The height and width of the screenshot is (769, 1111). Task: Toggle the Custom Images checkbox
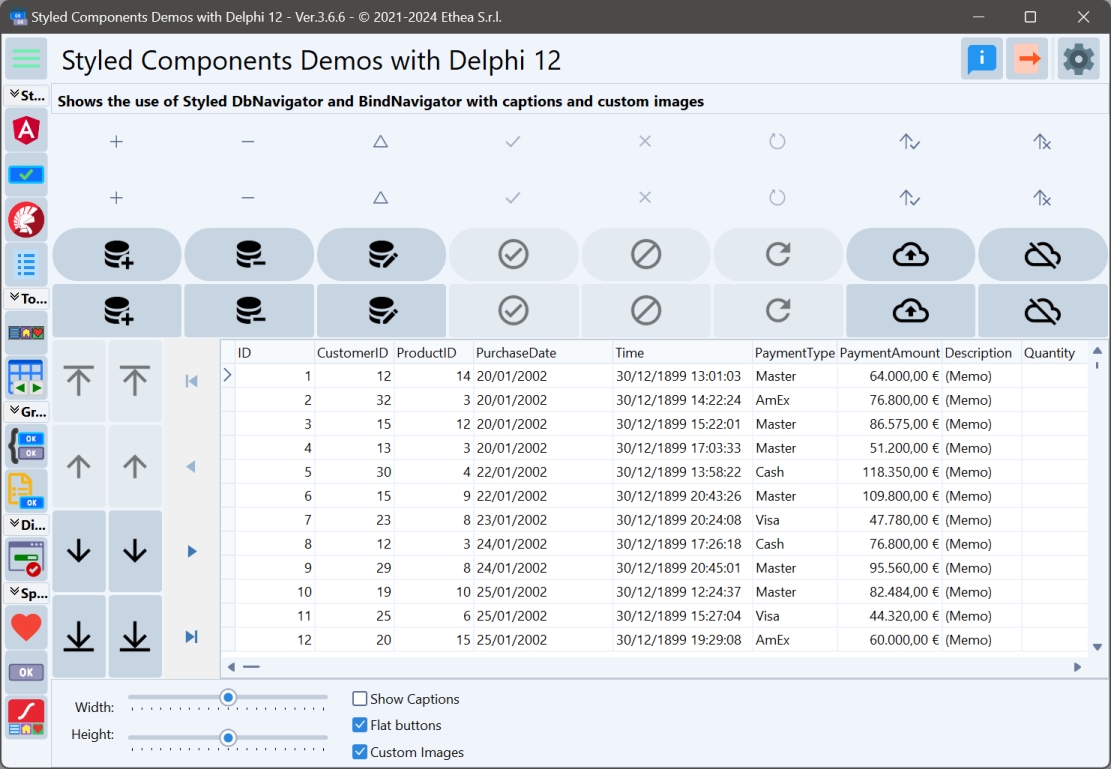pos(360,752)
